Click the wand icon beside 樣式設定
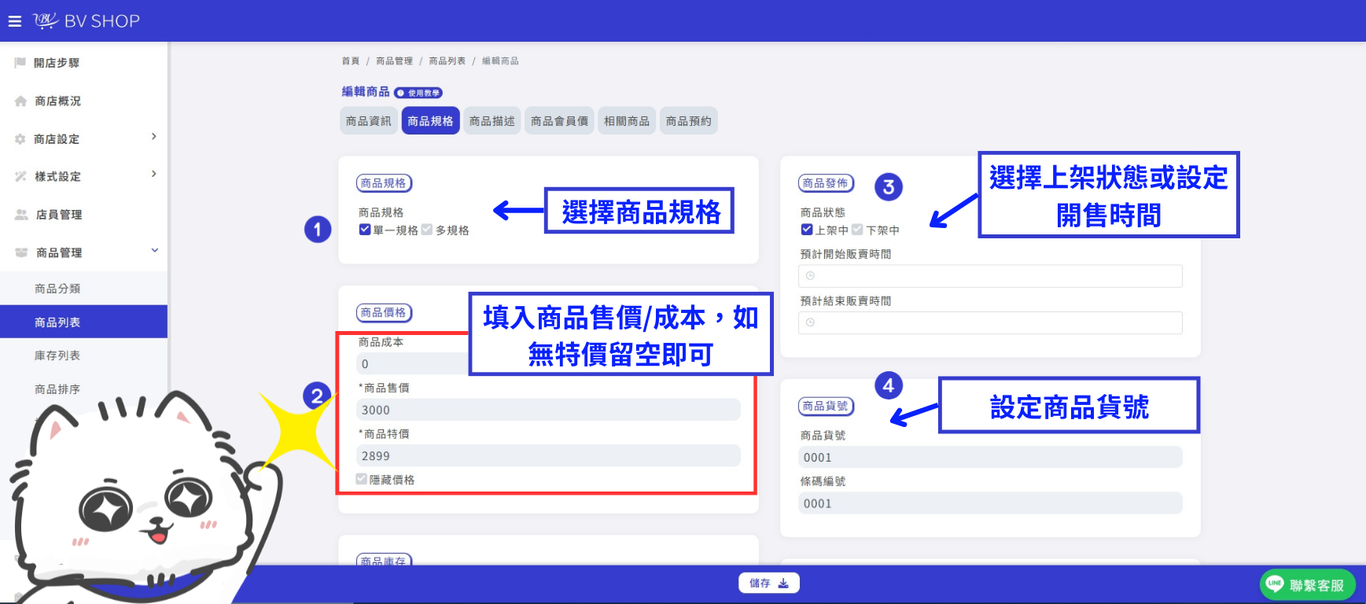 [20, 177]
